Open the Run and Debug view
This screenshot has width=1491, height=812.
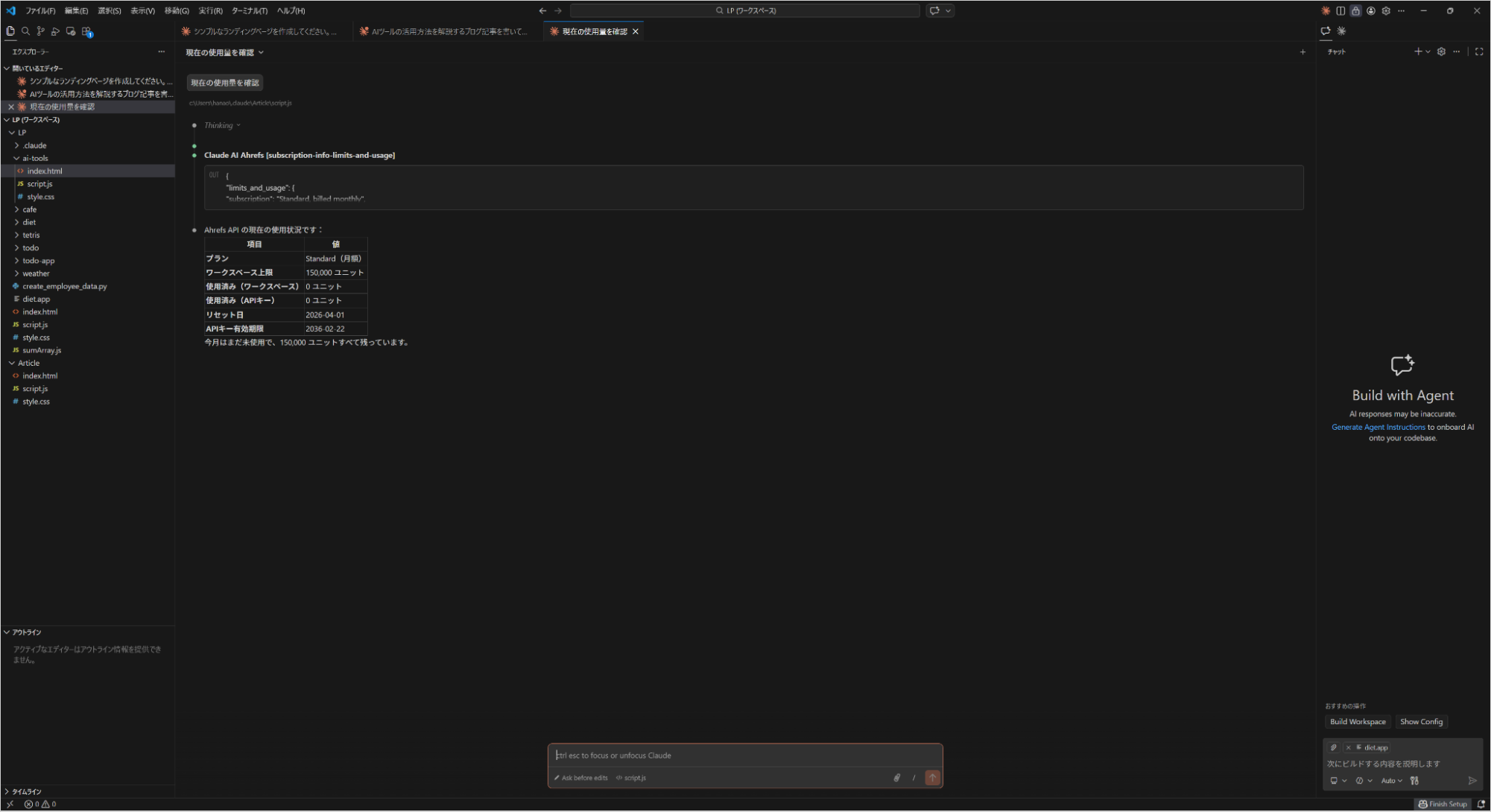pyautogui.click(x=56, y=31)
